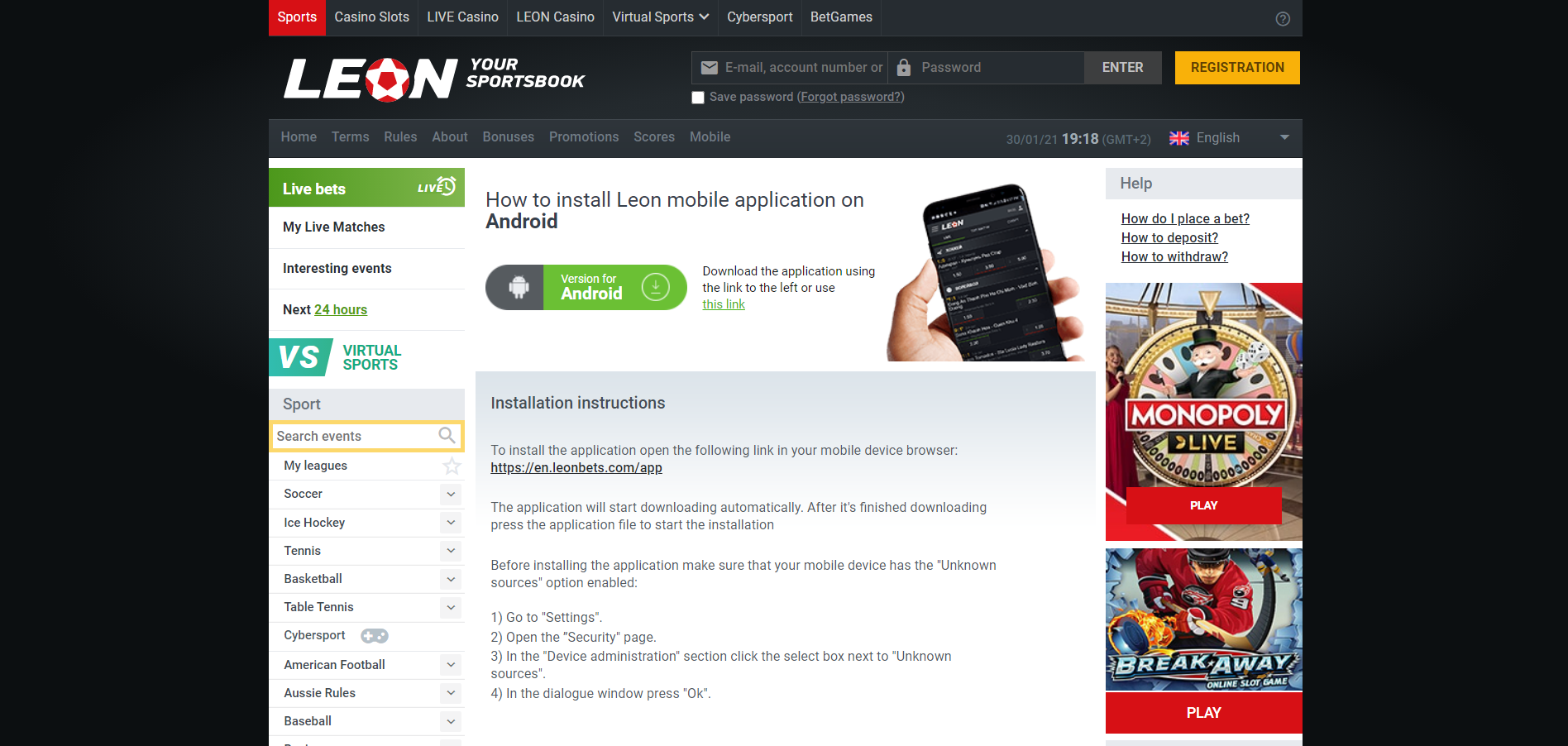The height and width of the screenshot is (746, 1568).
Task: Open 'How to deposit?' help link
Action: point(1169,238)
